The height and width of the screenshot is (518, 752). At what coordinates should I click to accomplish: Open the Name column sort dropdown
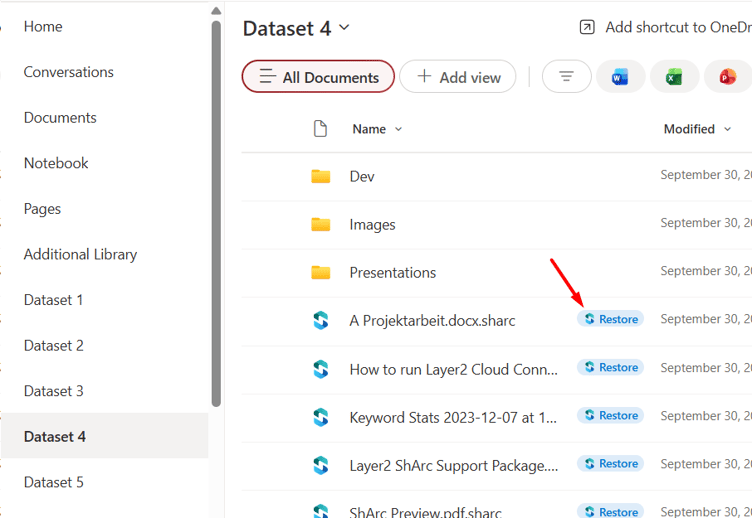(398, 129)
